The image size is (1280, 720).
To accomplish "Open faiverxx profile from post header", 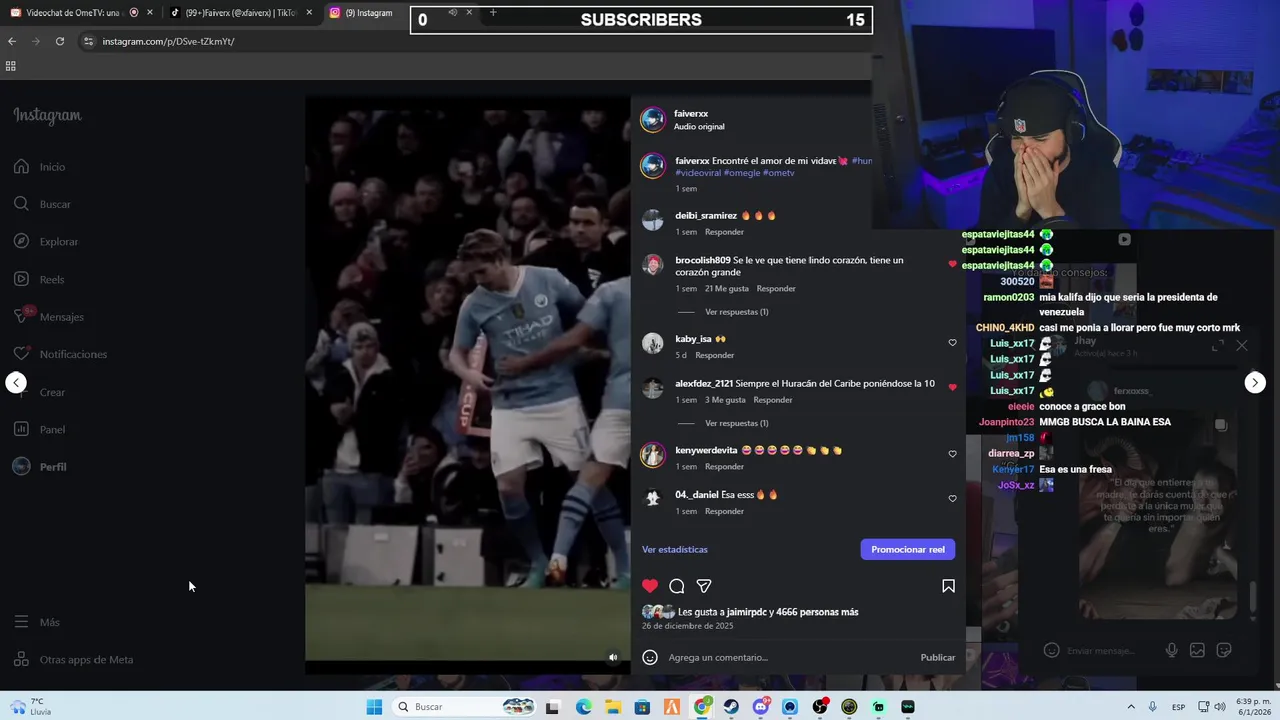I will click(691, 113).
